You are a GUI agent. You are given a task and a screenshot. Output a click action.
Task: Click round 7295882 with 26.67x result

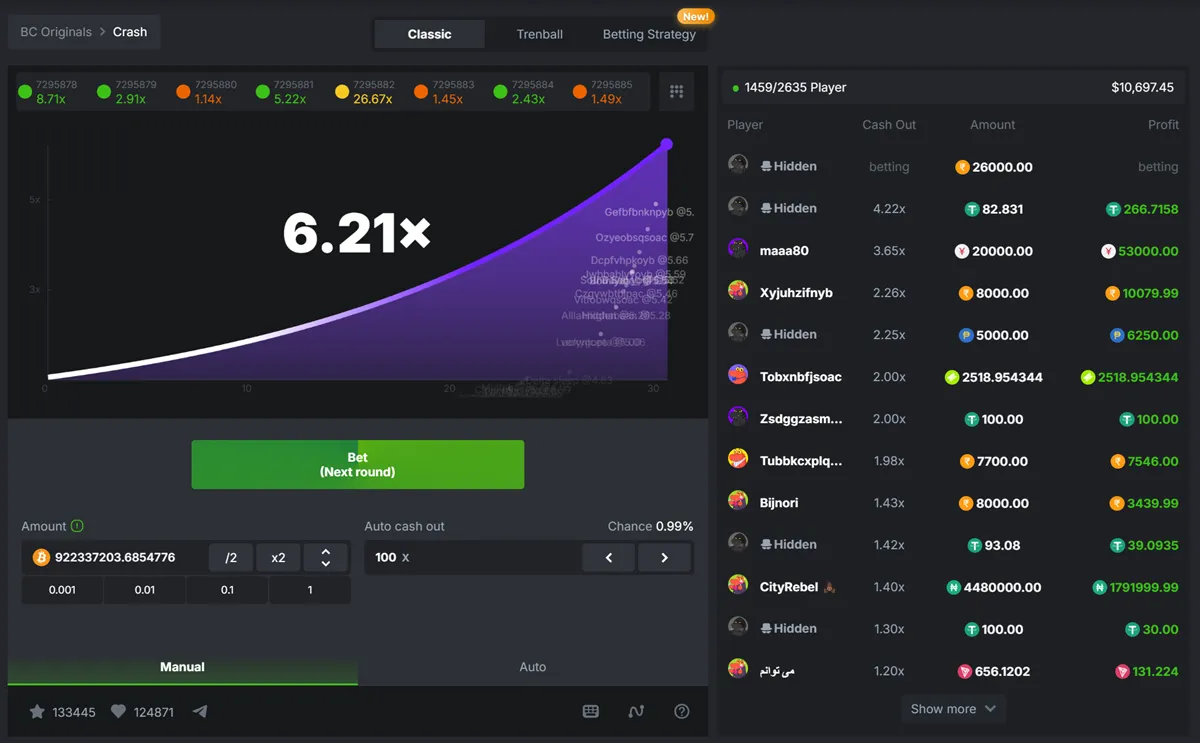coord(366,92)
